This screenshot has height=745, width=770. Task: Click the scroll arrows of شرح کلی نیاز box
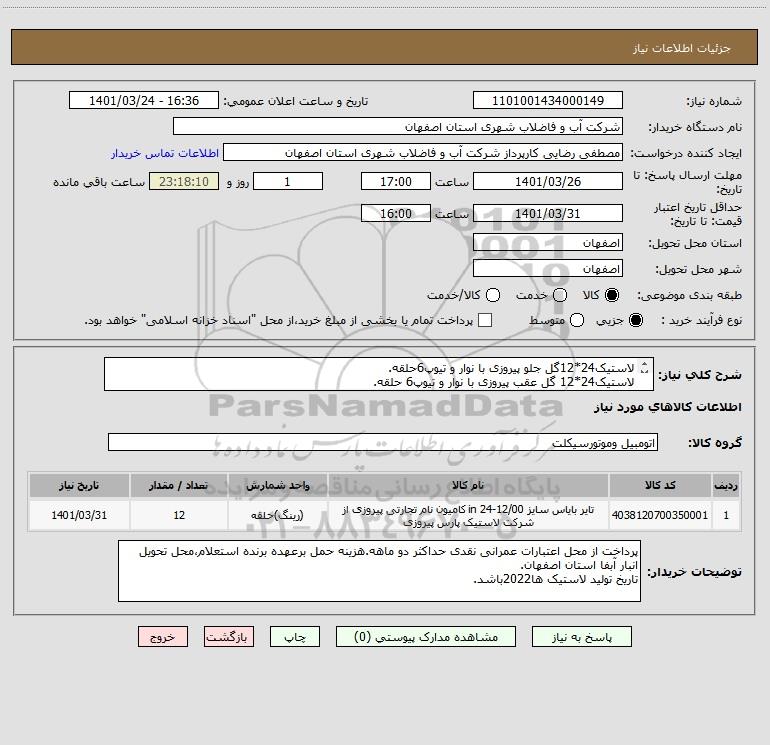[x=644, y=367]
